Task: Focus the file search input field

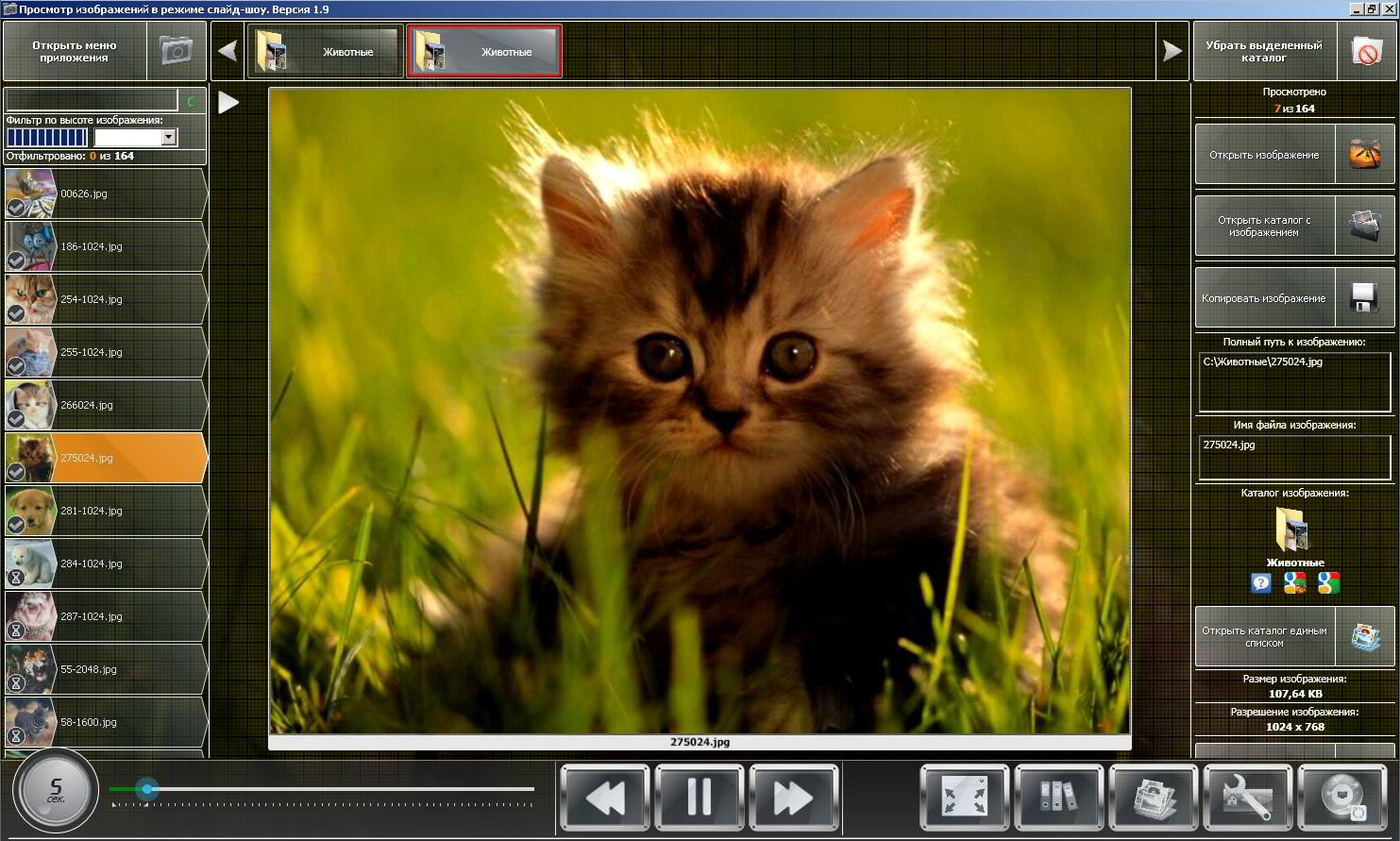Action: click(x=92, y=100)
